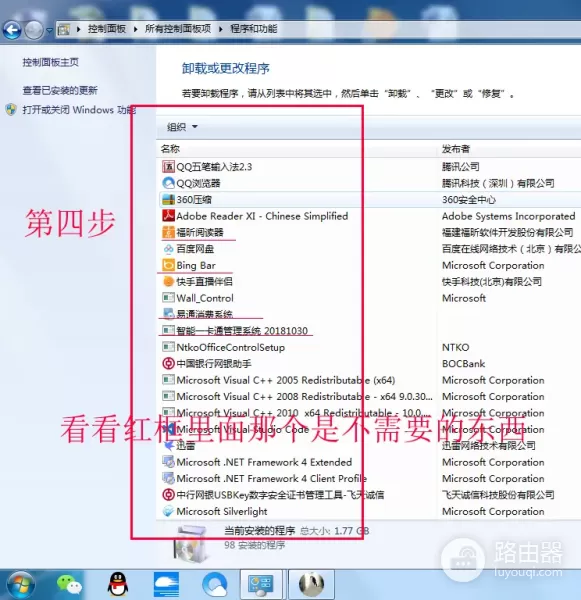Open the 控制面板主页 link
Screen dimensions: 581x600
[x=51, y=62]
